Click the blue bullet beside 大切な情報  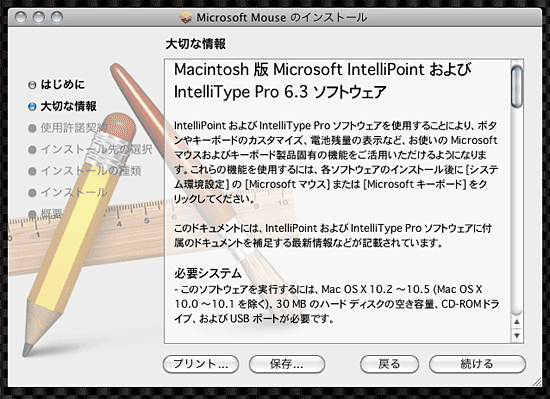[x=32, y=107]
